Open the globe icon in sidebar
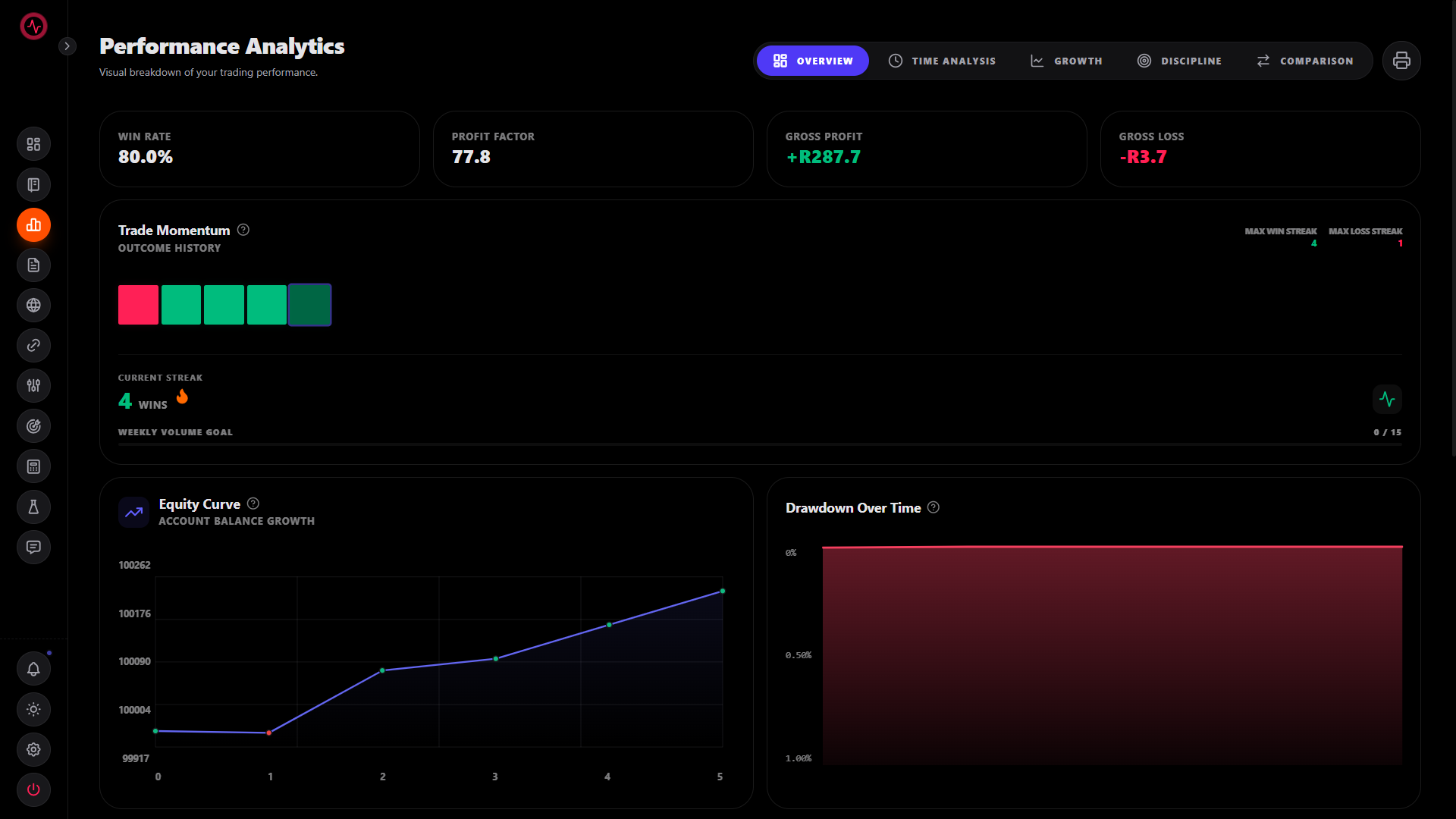 (x=33, y=306)
